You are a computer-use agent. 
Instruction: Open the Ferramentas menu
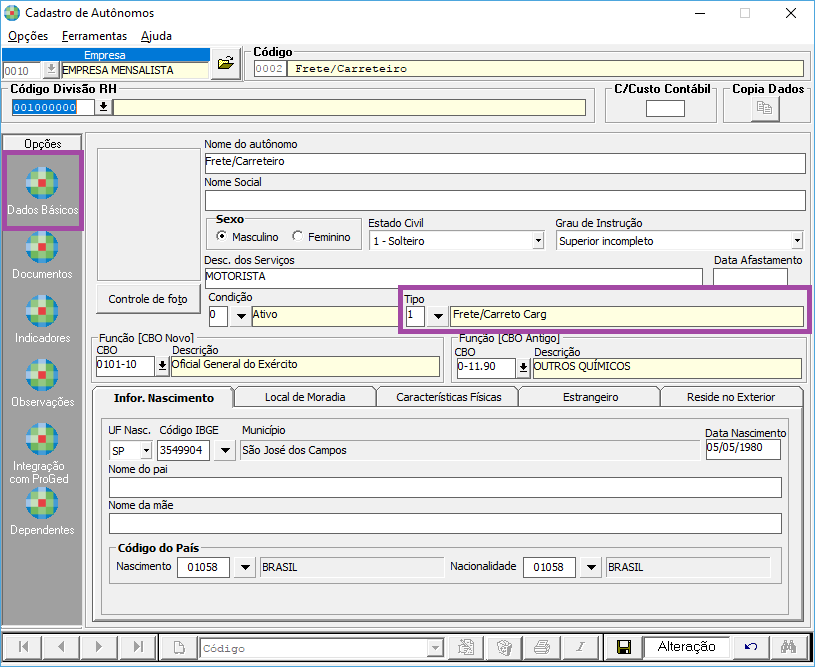pyautogui.click(x=94, y=36)
